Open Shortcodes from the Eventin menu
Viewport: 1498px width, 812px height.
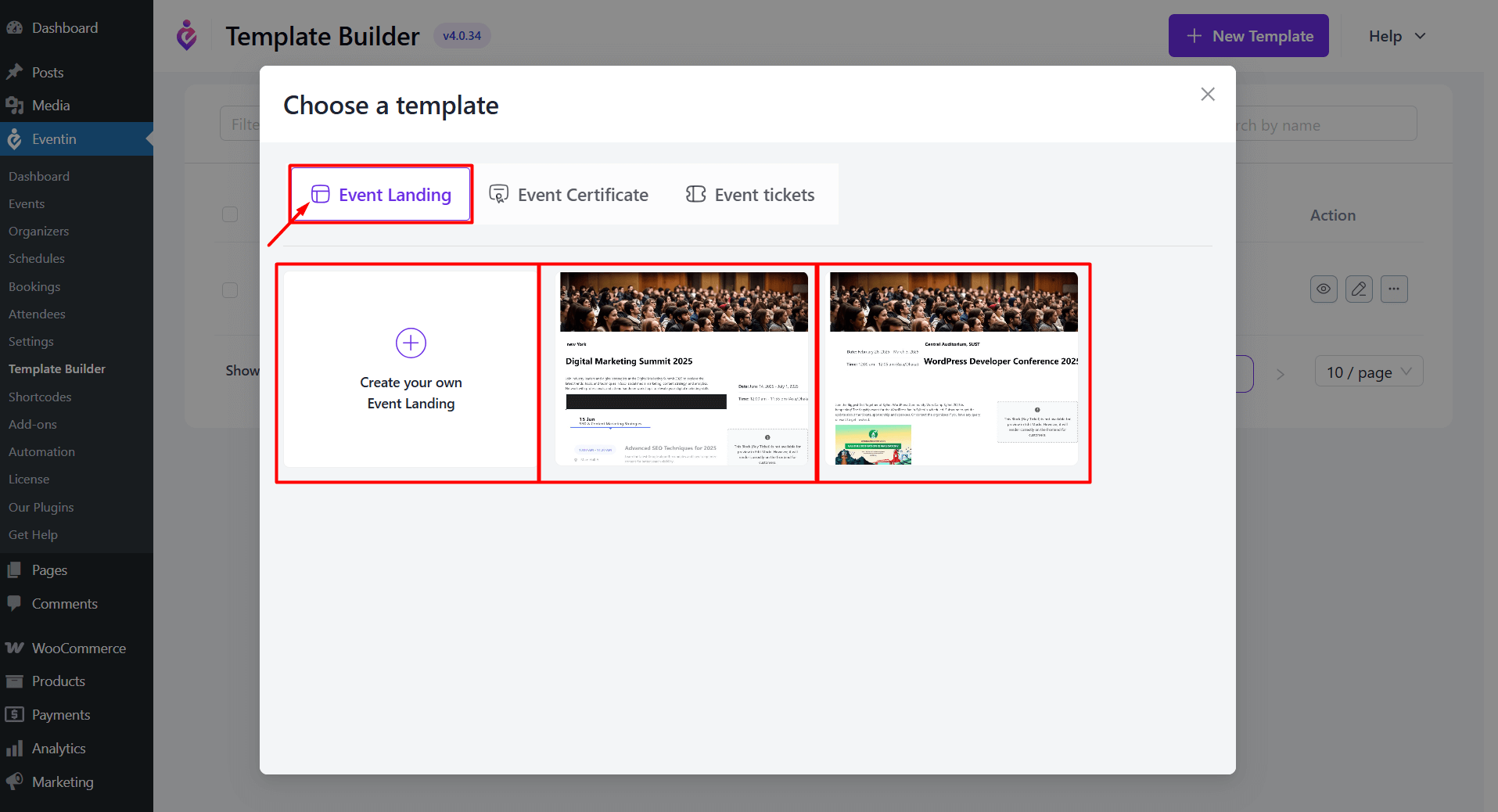(x=39, y=397)
